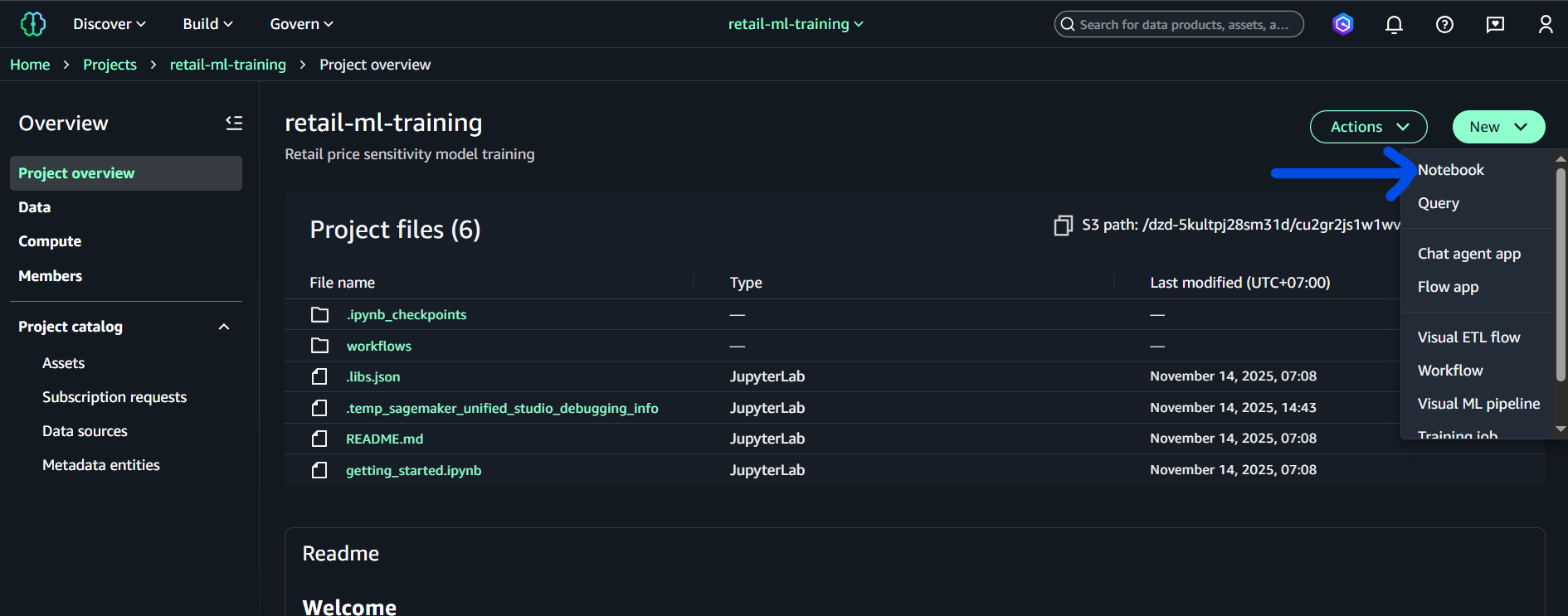Choose Visual ETL flow from menu
Image resolution: width=1568 pixels, height=616 pixels.
(x=1469, y=337)
